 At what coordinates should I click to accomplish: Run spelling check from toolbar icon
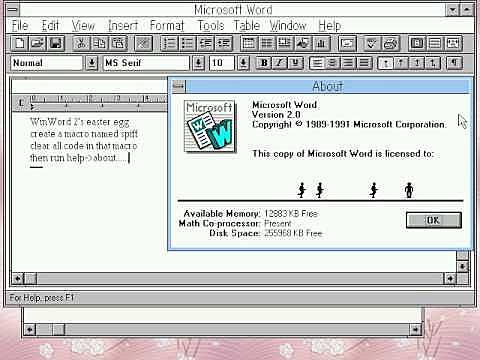372,43
